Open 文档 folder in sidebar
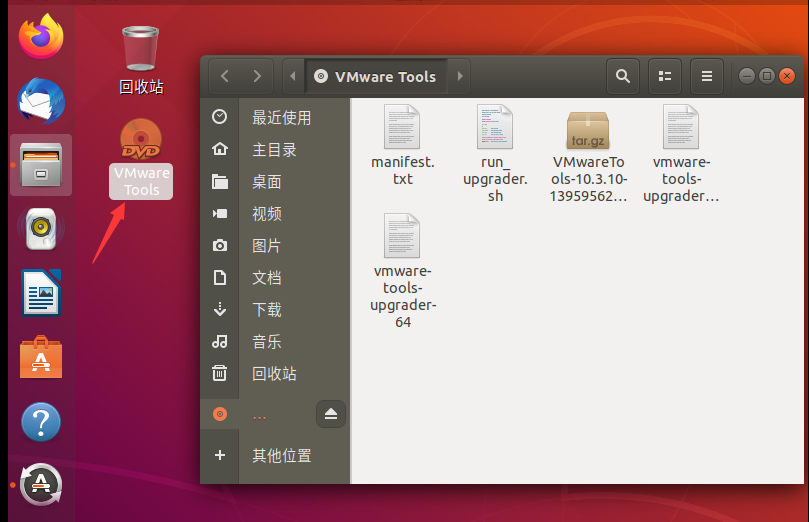The image size is (809, 522). tap(275, 278)
